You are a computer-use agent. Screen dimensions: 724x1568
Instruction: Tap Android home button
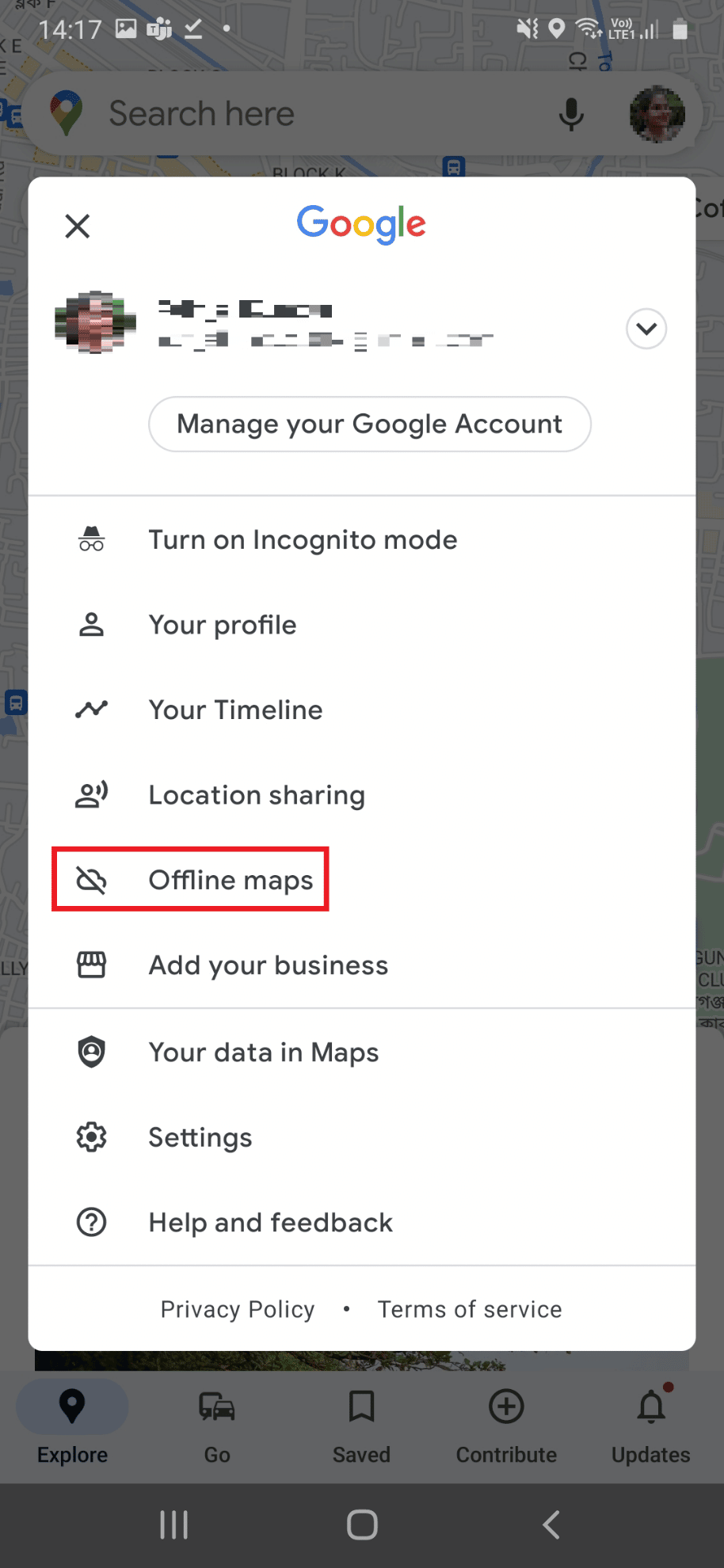362,1524
